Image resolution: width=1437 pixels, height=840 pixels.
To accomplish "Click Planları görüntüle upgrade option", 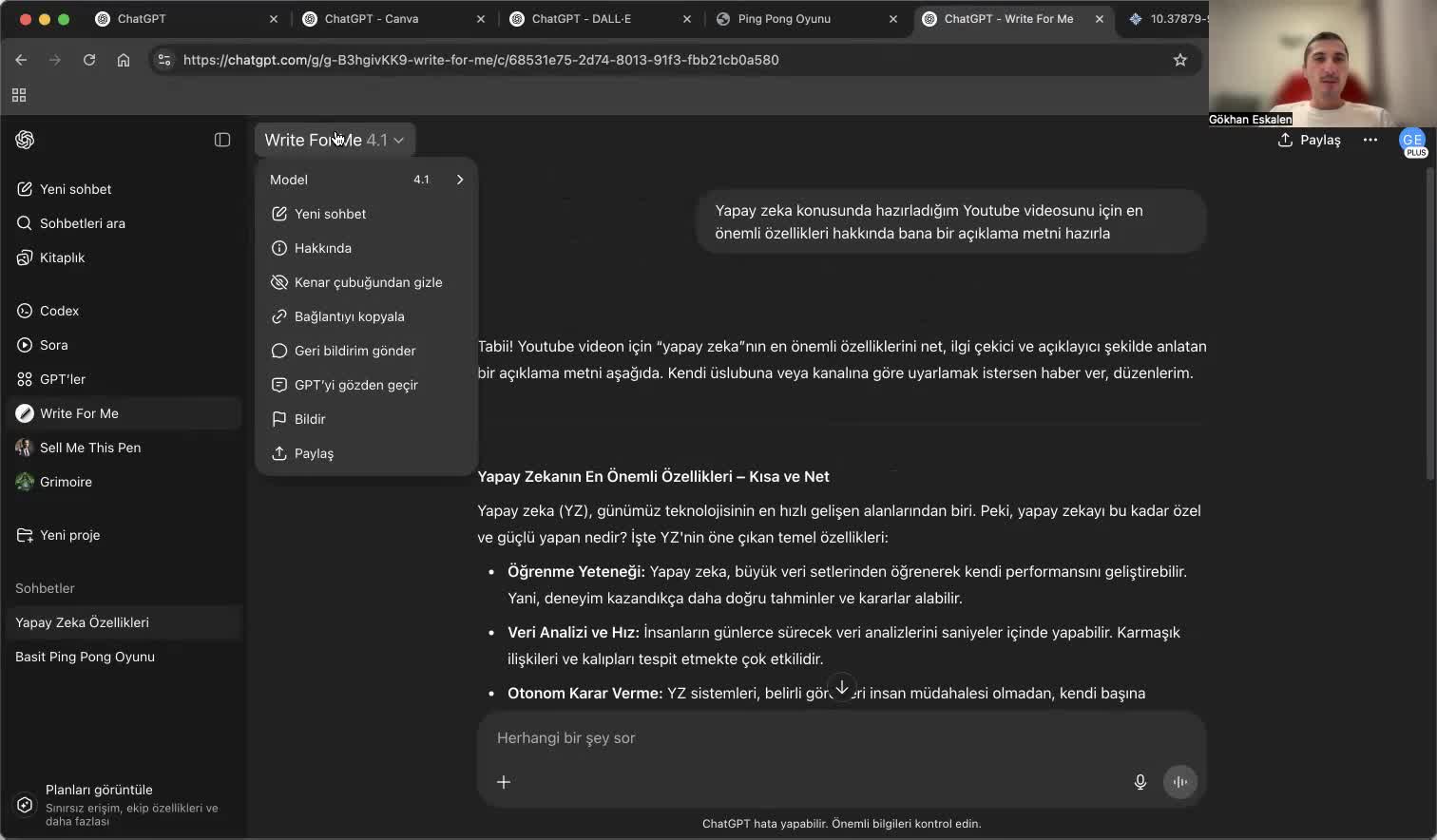I will [124, 804].
